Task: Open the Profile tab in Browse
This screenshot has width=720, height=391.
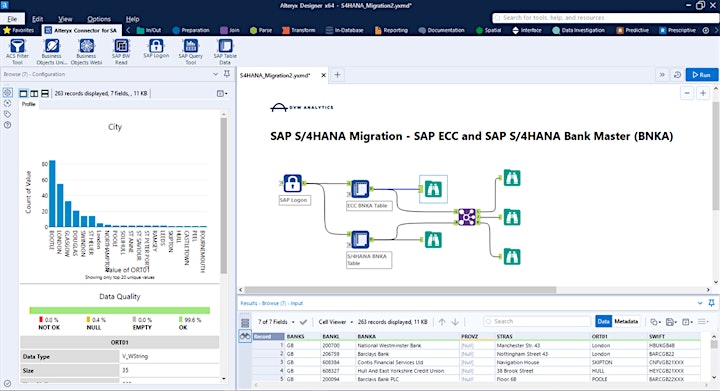Action: tap(28, 104)
